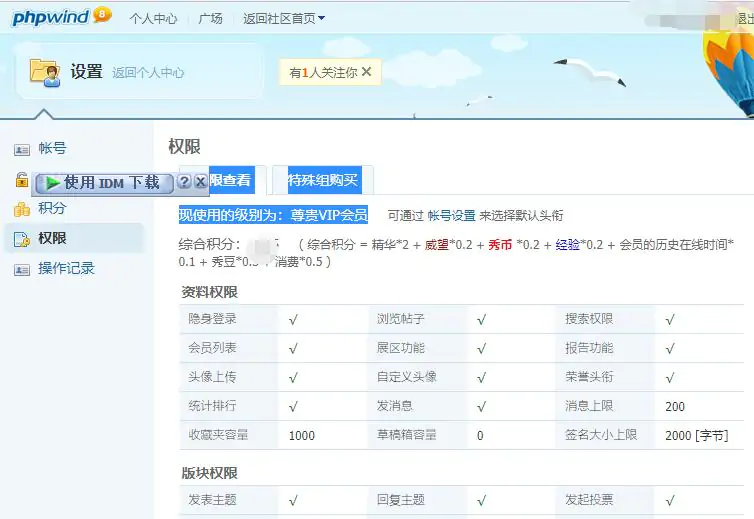Click 秀币 link in formula

500,245
